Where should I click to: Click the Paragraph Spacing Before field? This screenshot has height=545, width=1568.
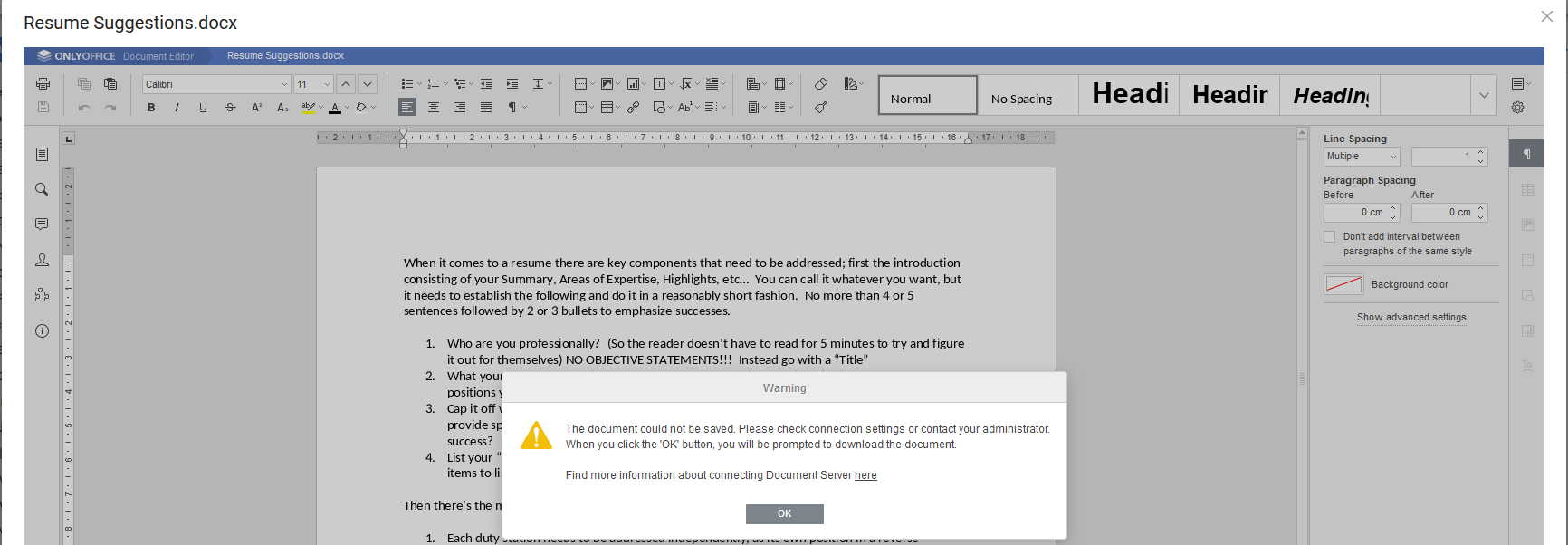1362,213
